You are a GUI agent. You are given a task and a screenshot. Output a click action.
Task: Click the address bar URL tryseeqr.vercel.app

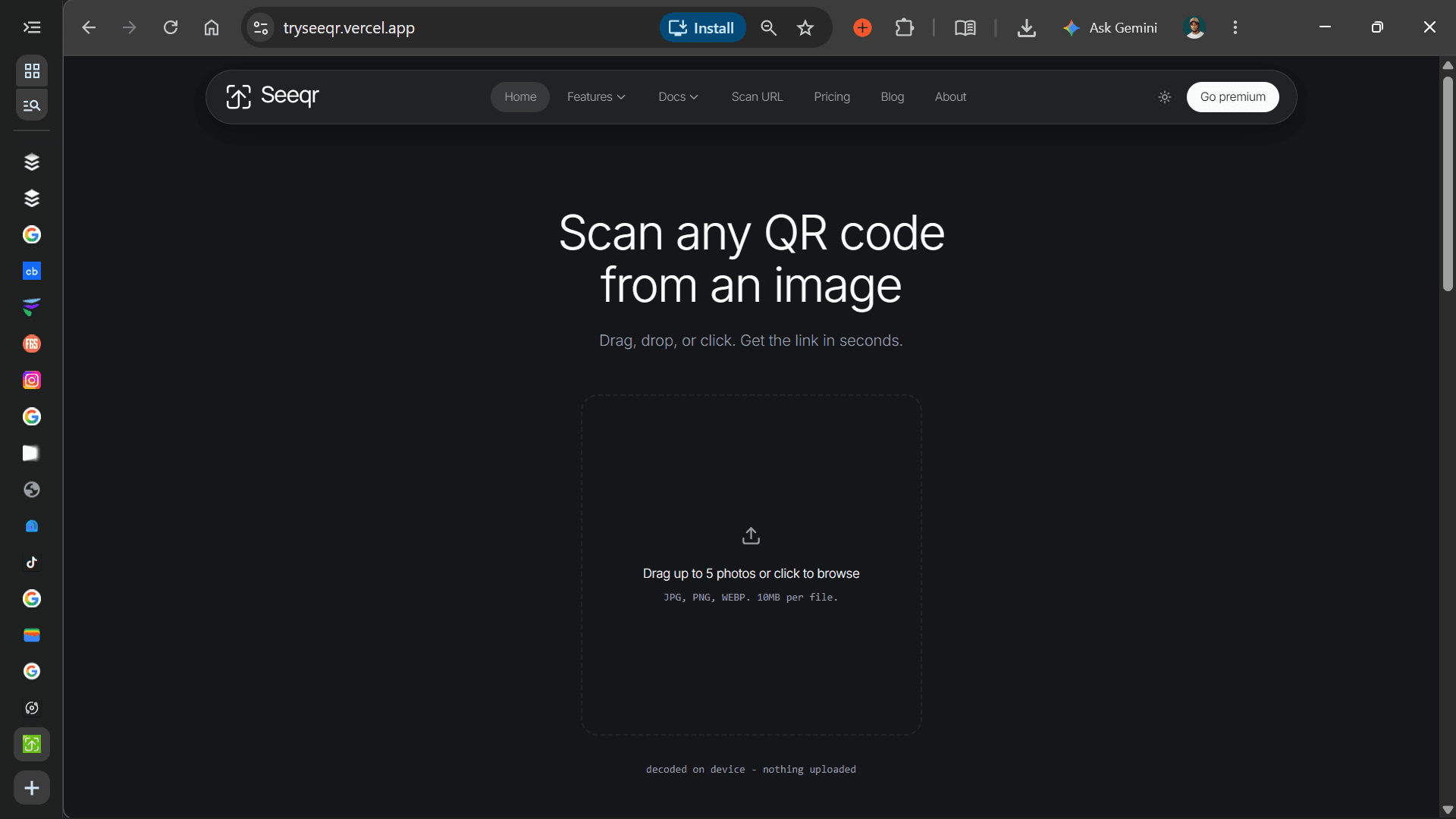(x=349, y=28)
